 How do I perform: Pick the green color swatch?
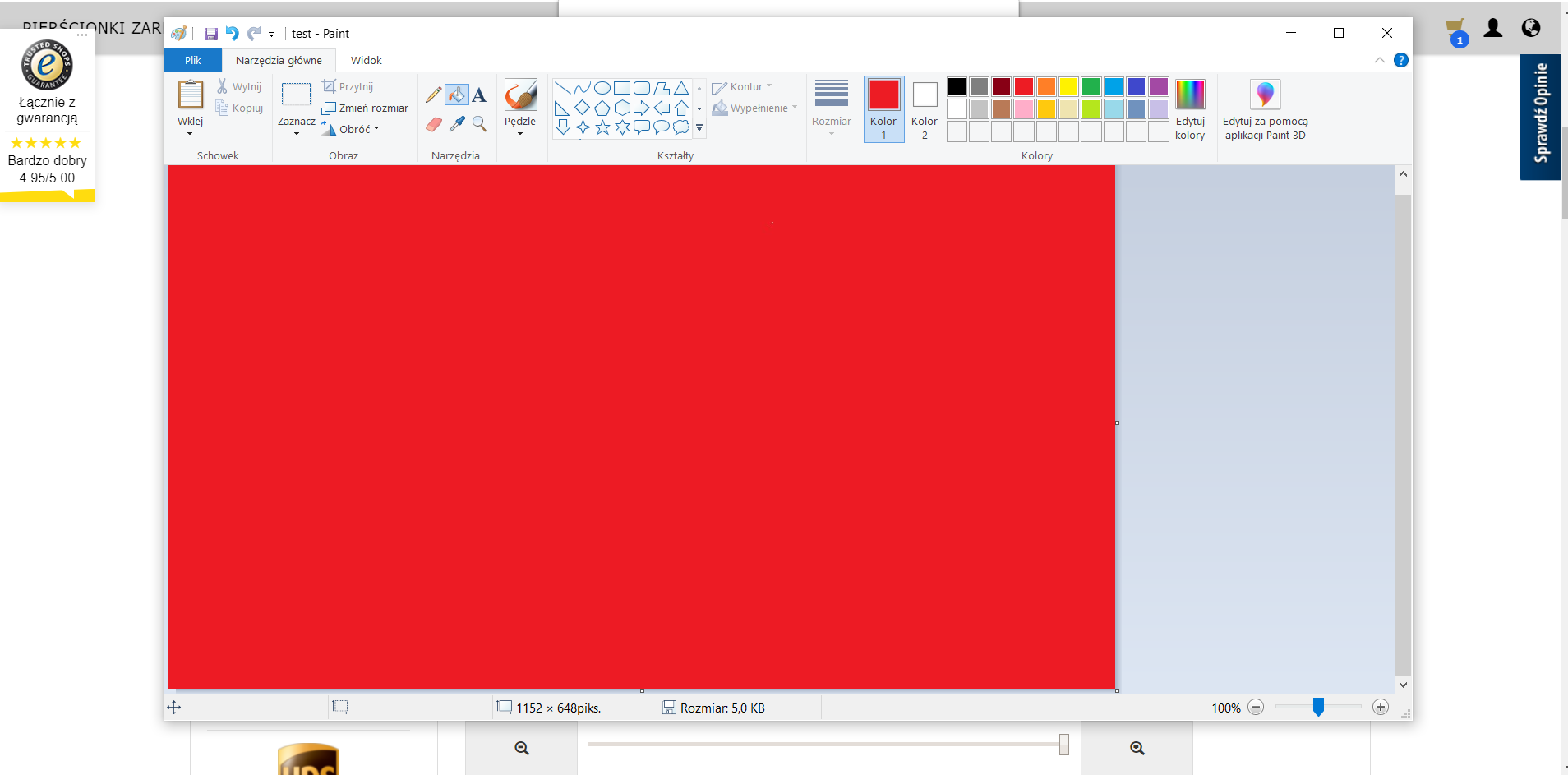click(1091, 87)
